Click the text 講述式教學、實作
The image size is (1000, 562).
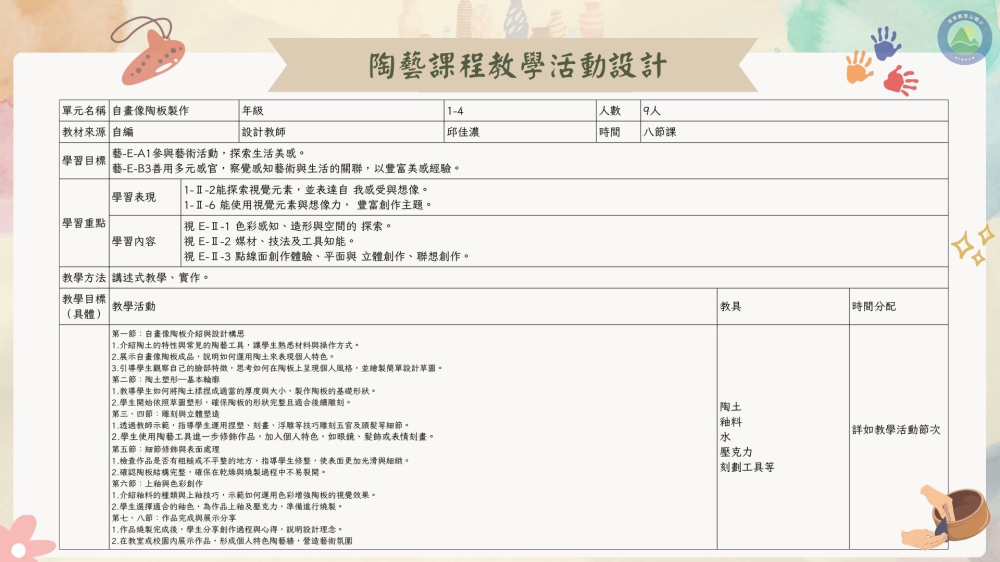tap(161, 277)
